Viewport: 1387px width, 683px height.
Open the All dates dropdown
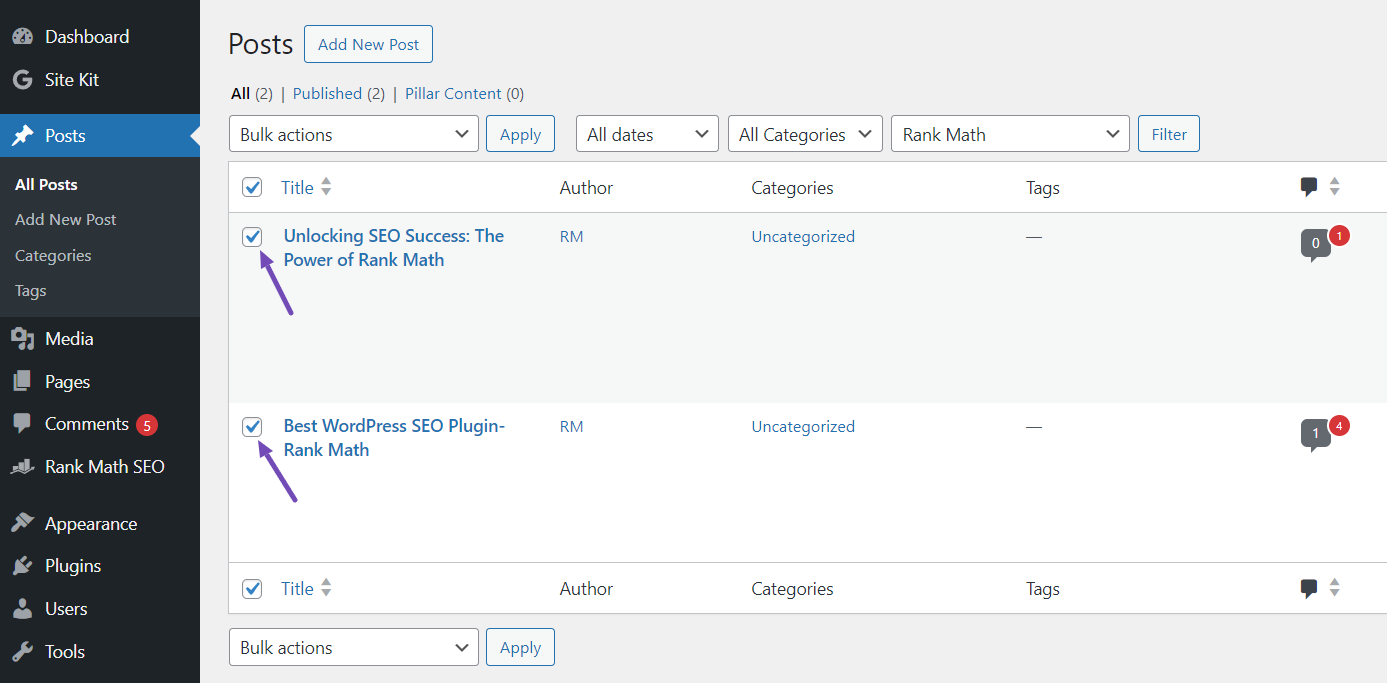pos(647,134)
